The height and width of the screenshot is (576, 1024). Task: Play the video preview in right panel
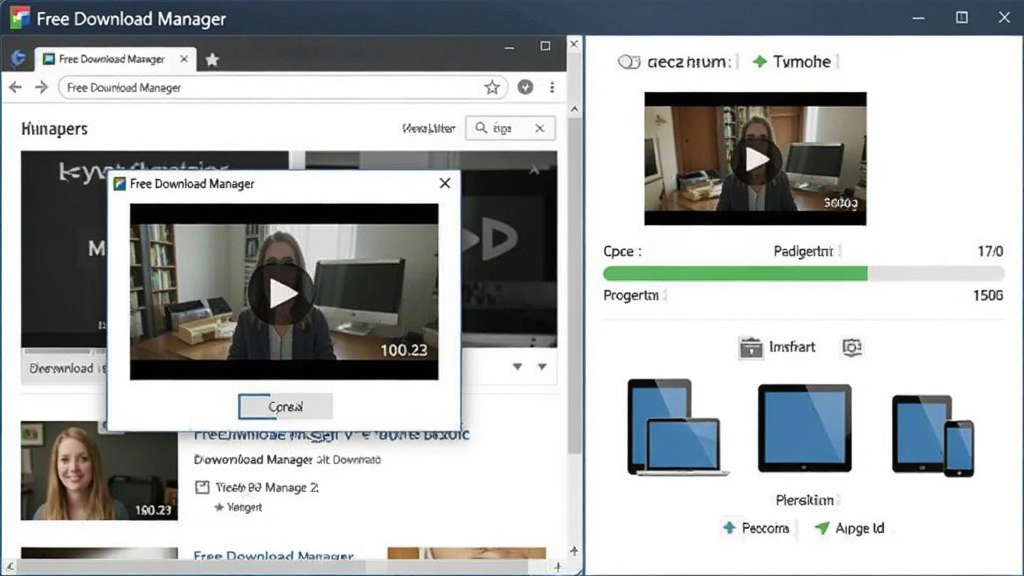click(755, 159)
